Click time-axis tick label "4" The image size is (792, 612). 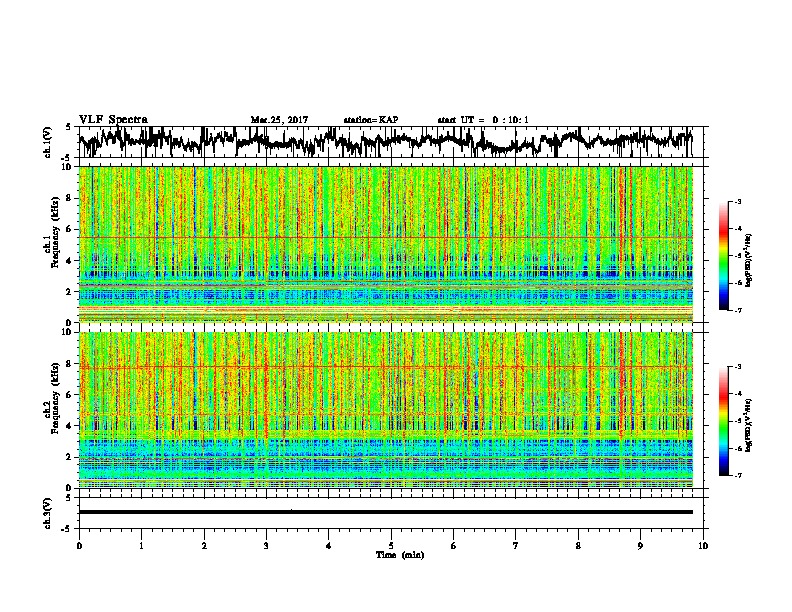click(329, 546)
